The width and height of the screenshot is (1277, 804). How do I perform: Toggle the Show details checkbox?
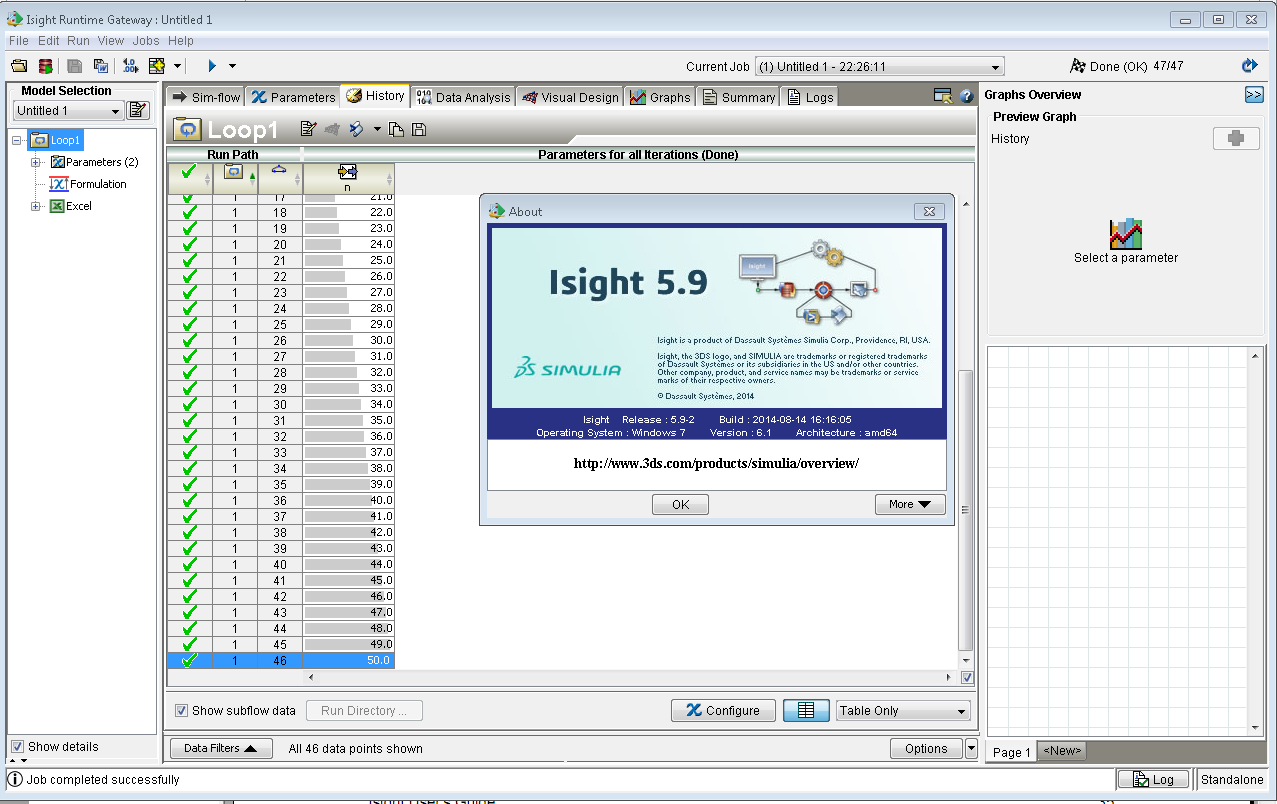pyautogui.click(x=17, y=746)
